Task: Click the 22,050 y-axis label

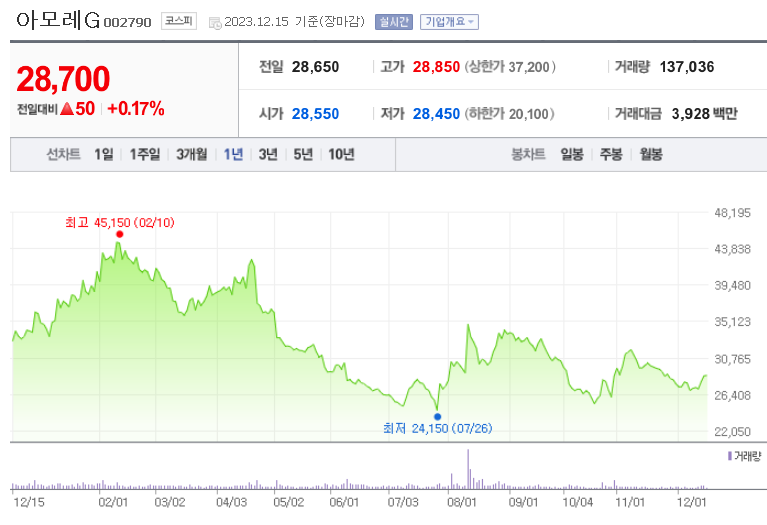Action: pos(732,432)
